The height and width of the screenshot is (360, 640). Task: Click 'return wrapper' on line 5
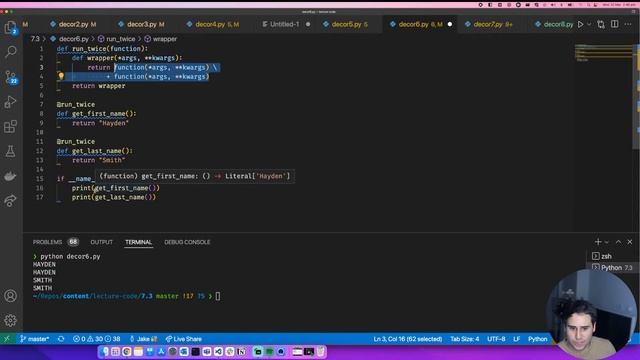coord(99,86)
